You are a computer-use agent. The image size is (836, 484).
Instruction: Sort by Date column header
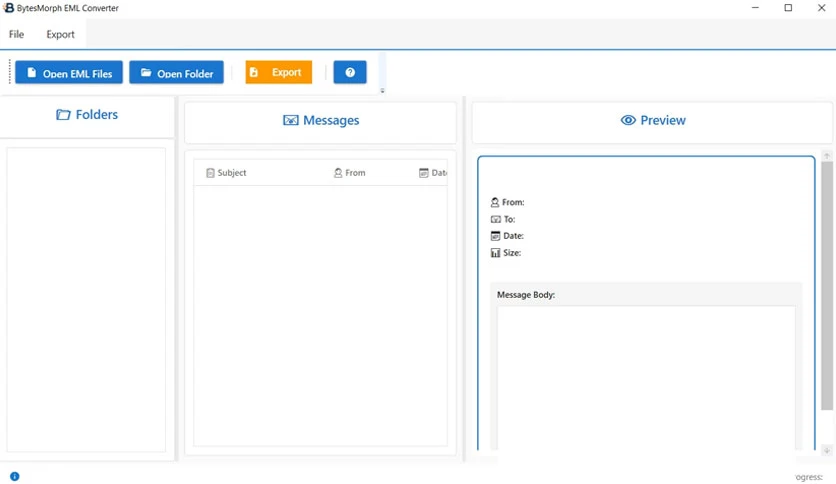pyautogui.click(x=433, y=173)
